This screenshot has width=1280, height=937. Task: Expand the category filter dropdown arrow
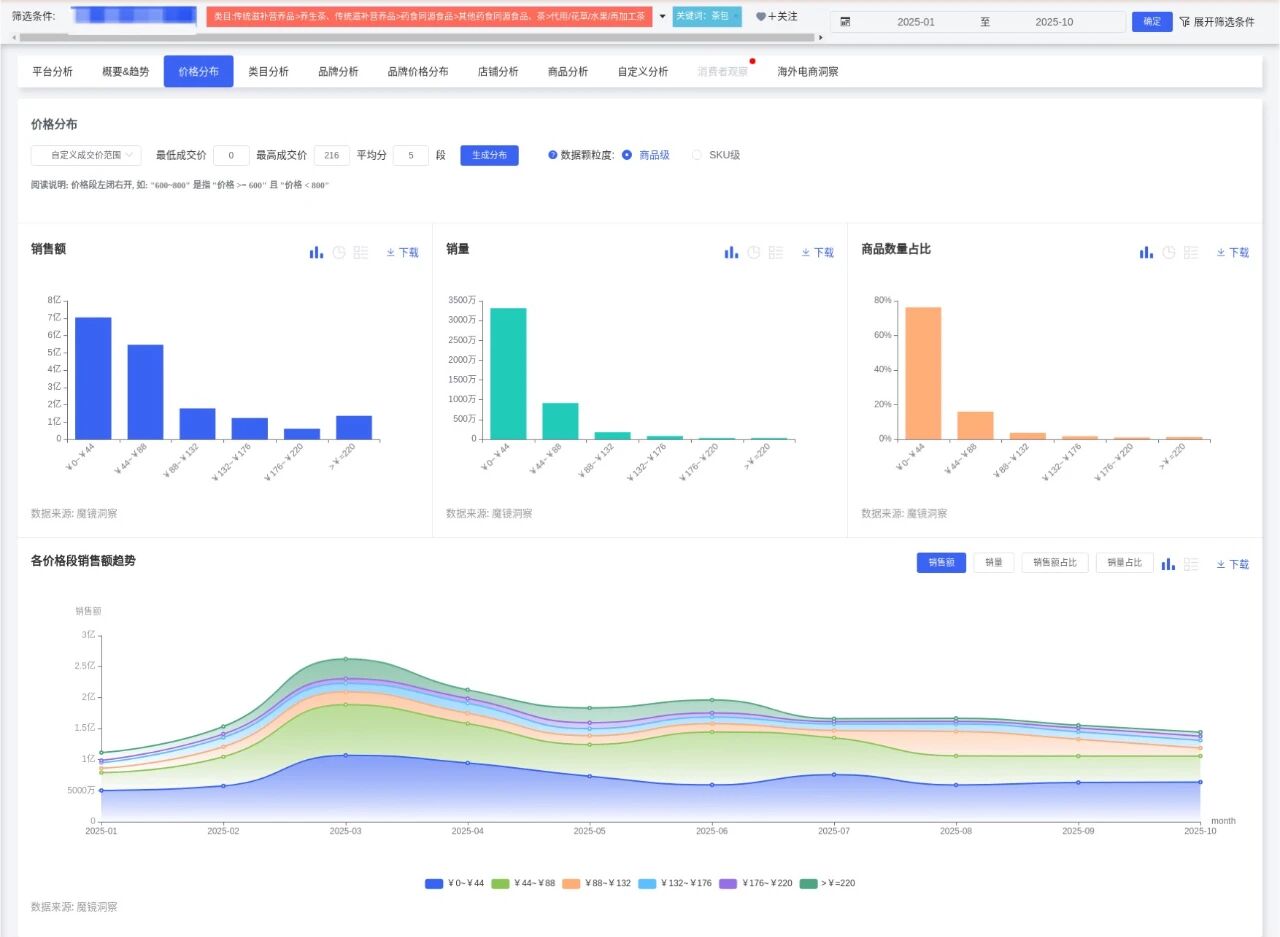(x=662, y=17)
